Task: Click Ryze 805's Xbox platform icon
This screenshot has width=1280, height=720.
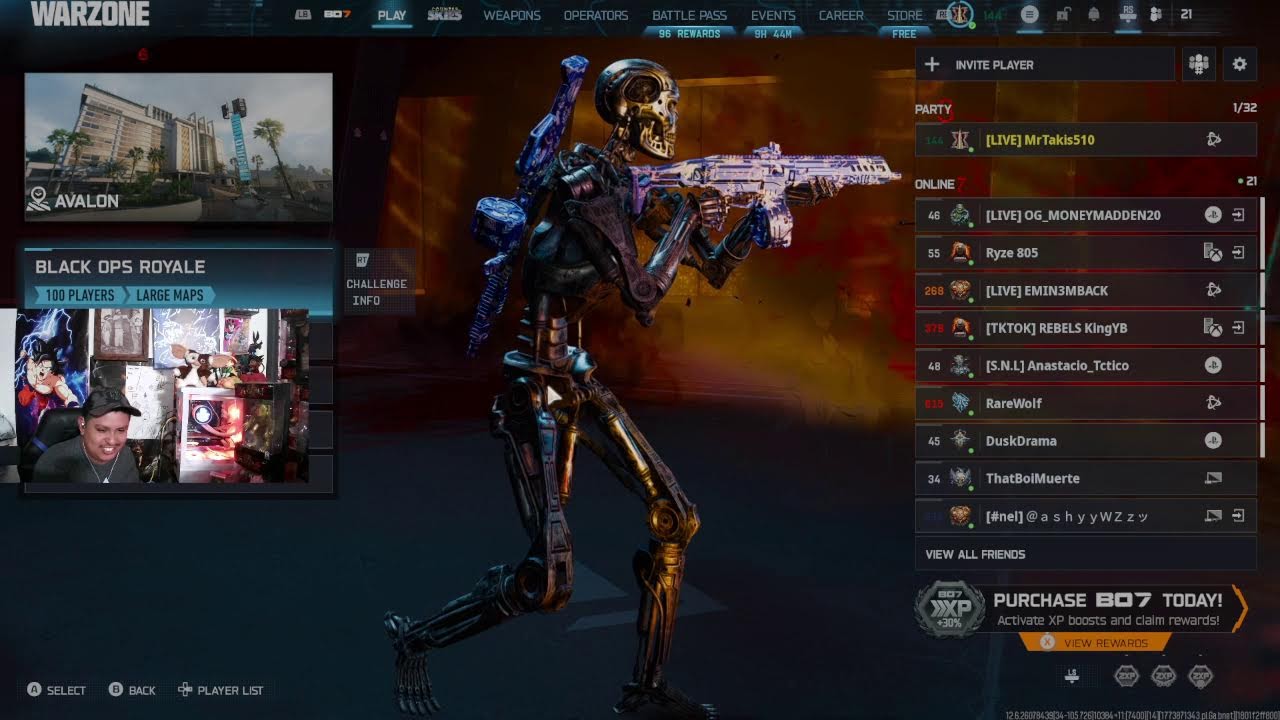Action: pos(1213,253)
